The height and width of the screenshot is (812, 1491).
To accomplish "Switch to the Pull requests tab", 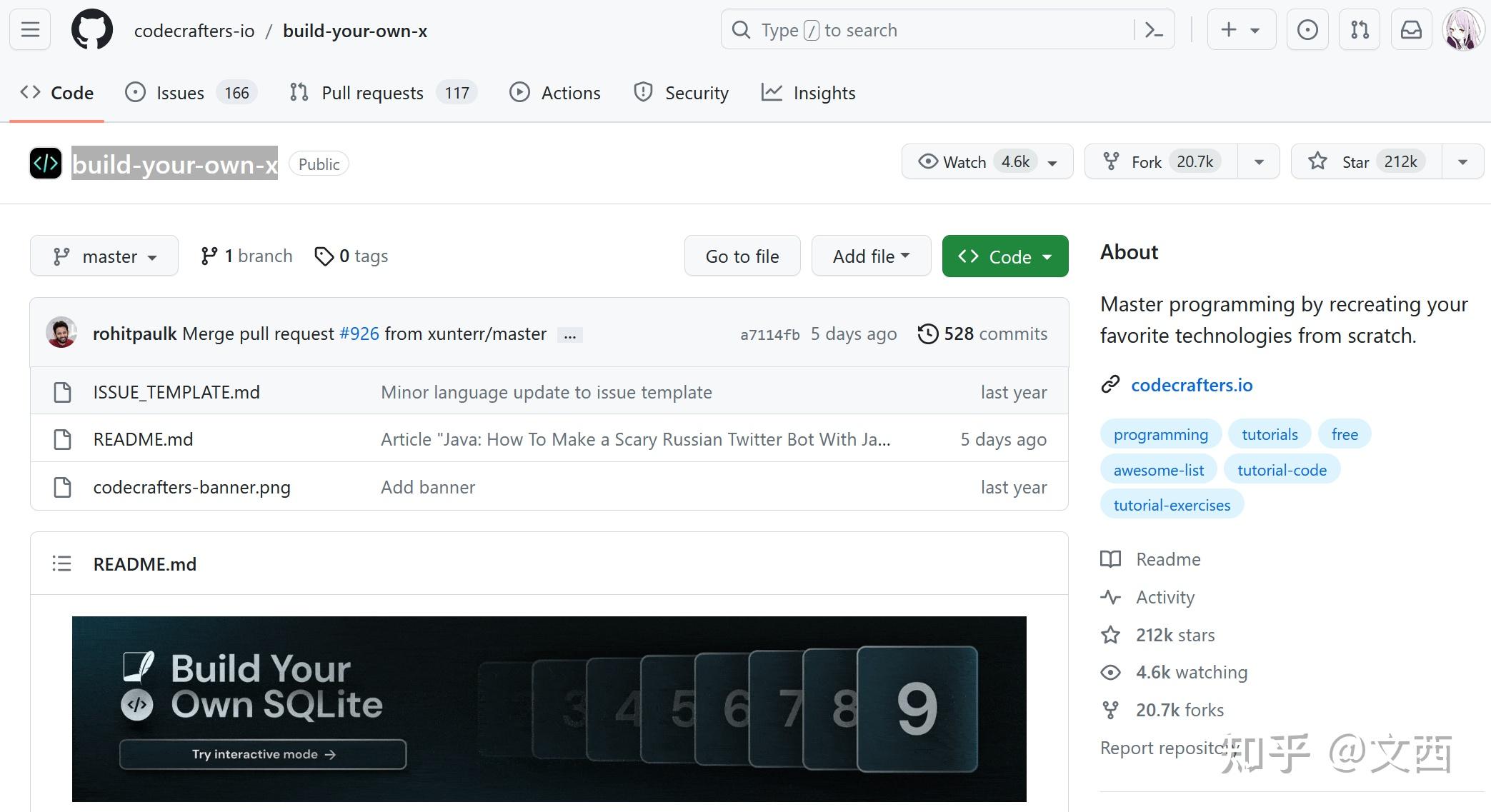I will pyautogui.click(x=372, y=93).
